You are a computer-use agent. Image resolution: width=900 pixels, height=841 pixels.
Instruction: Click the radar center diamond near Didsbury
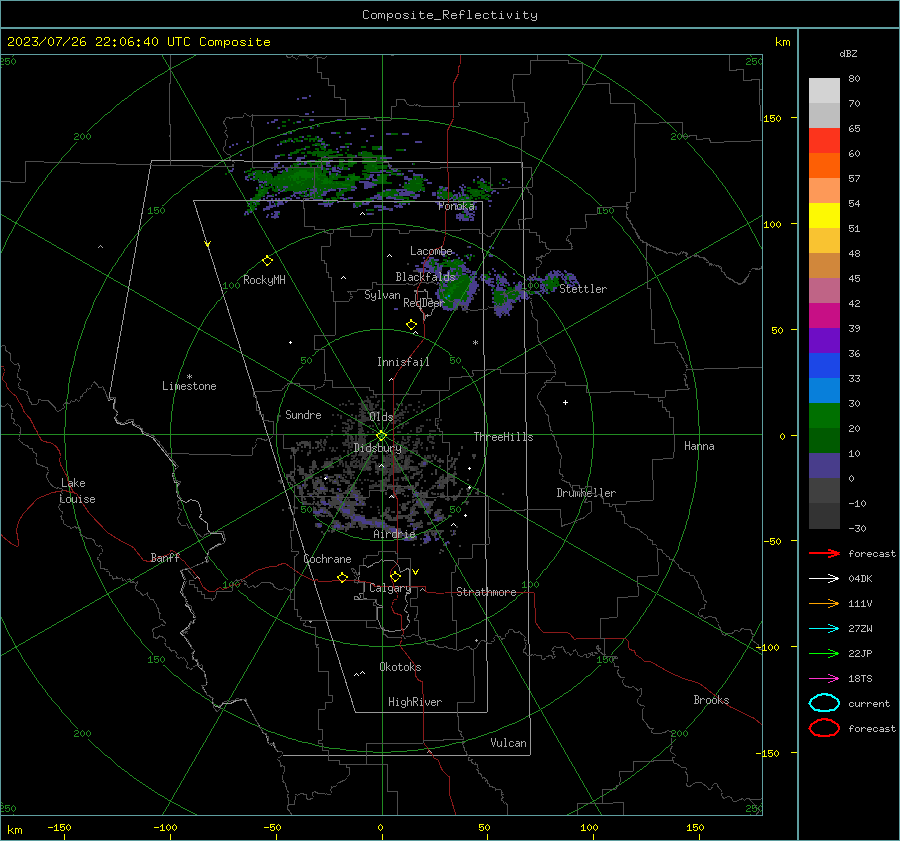point(382,436)
